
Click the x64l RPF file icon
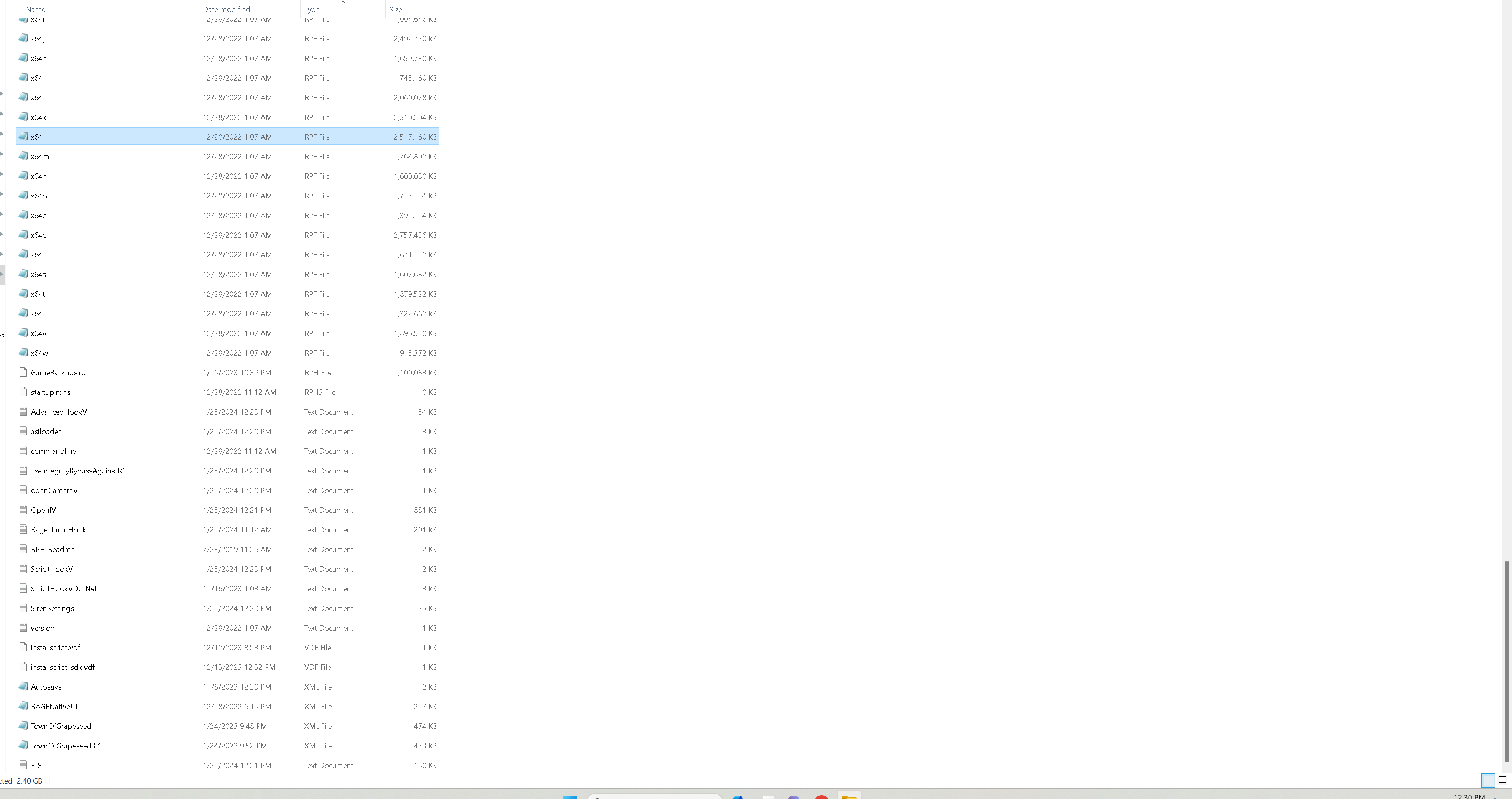pos(23,136)
